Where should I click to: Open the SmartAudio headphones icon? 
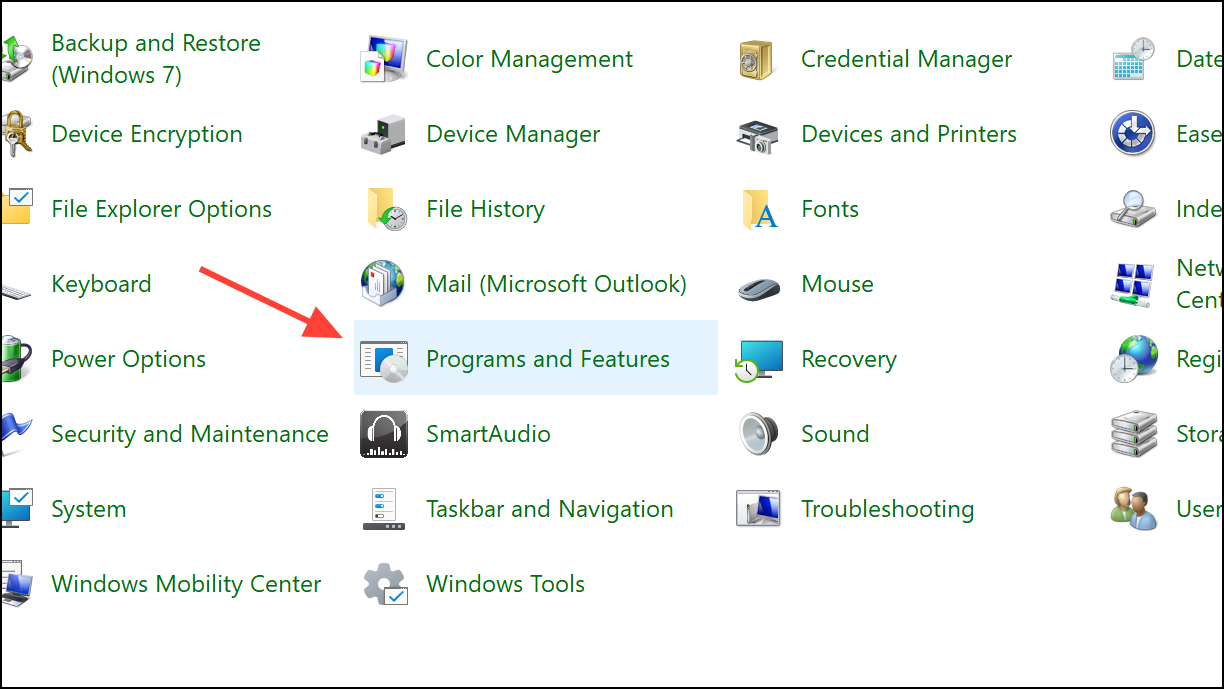(x=384, y=434)
